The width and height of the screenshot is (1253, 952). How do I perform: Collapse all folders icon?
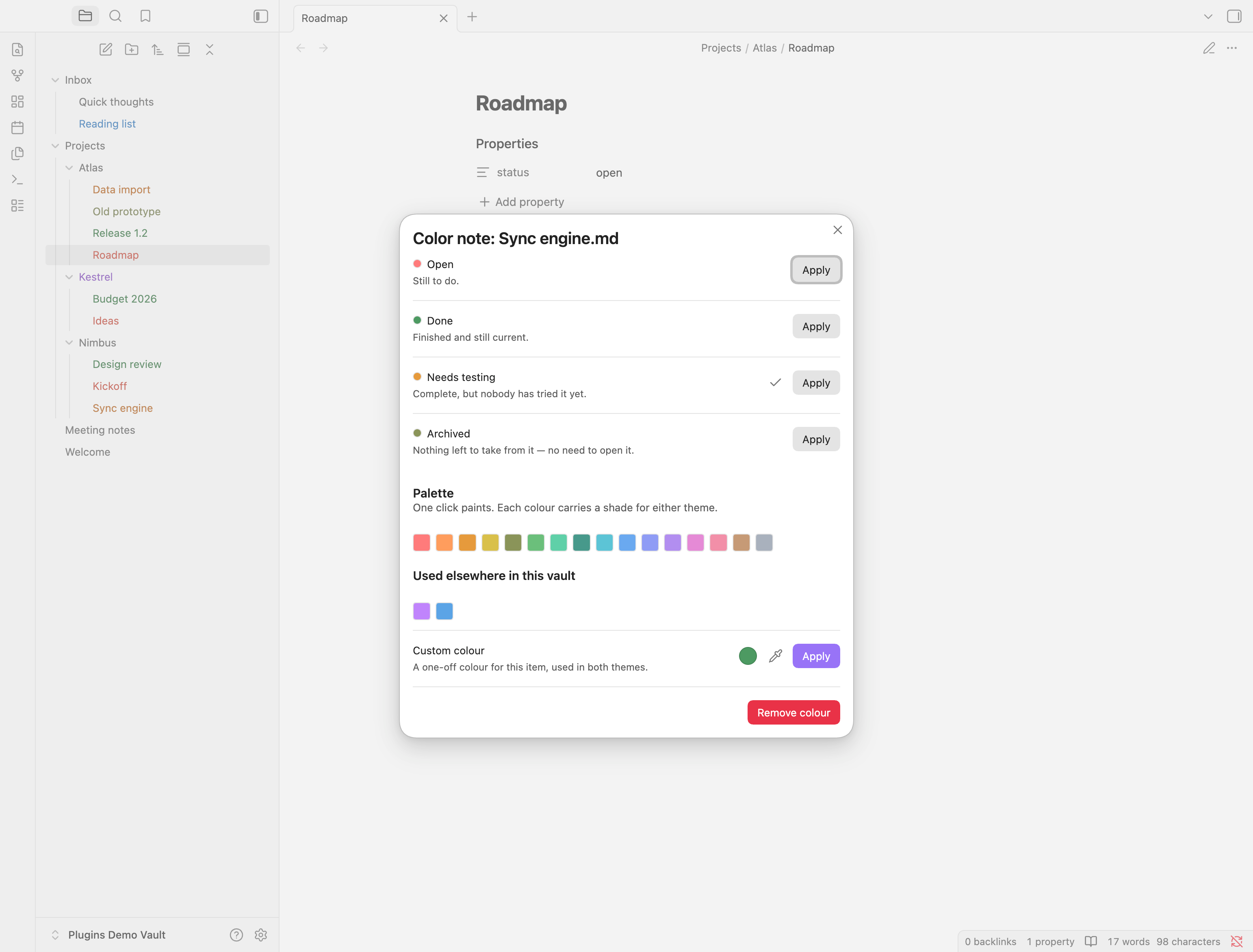(210, 49)
